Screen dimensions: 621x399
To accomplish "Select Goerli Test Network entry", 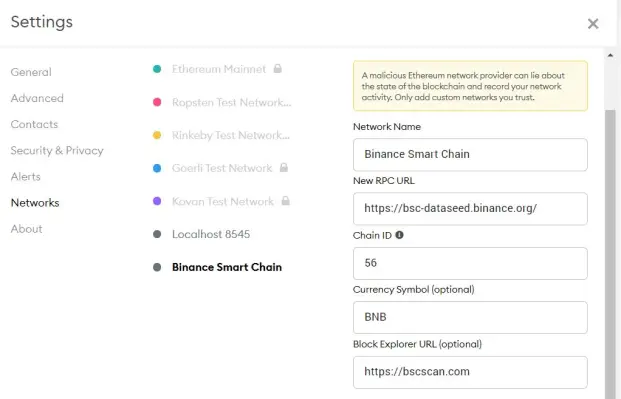I will click(x=222, y=168).
